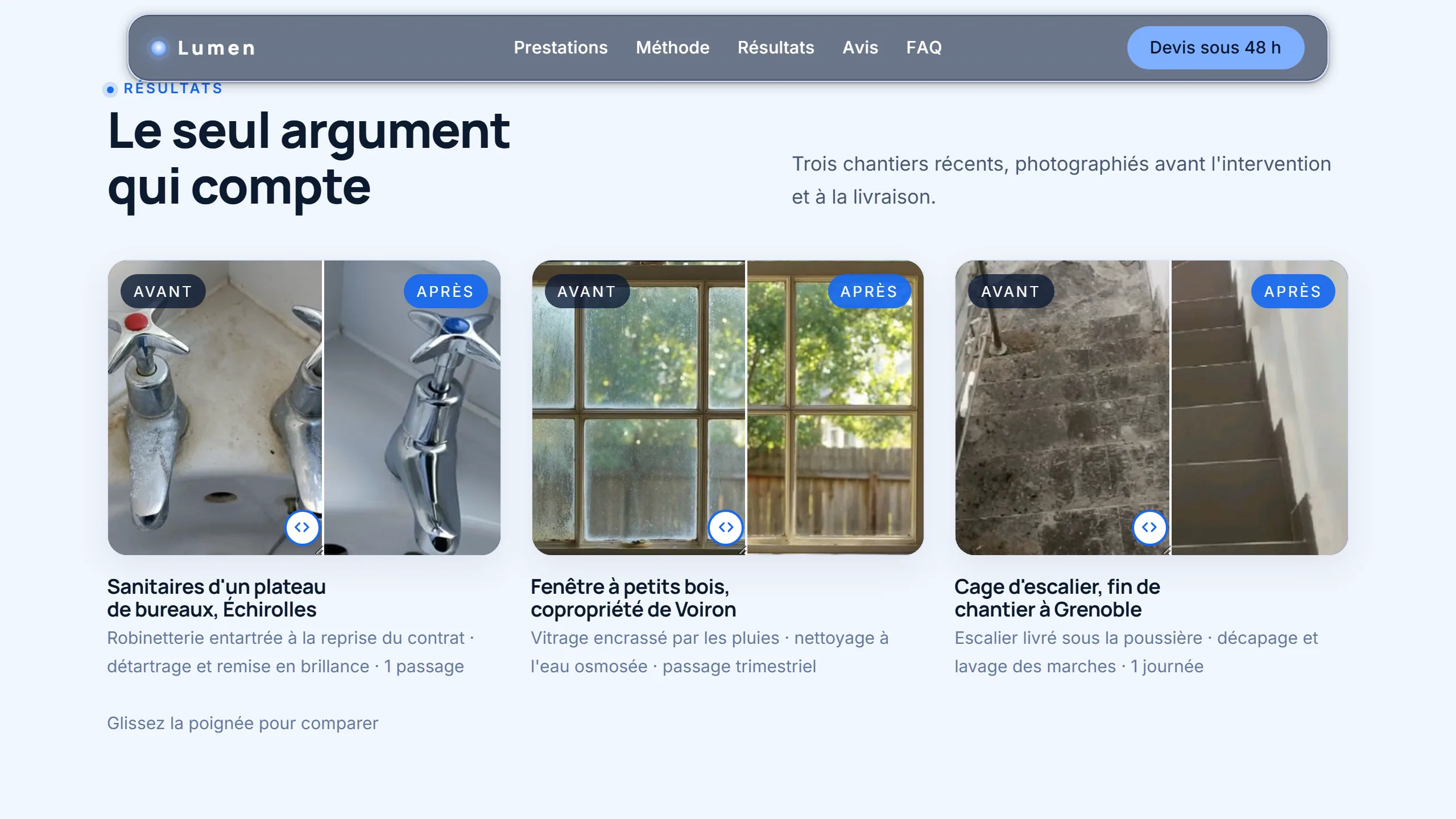The image size is (1456, 819).
Task: Click the Lumen brand name
Action: [217, 48]
